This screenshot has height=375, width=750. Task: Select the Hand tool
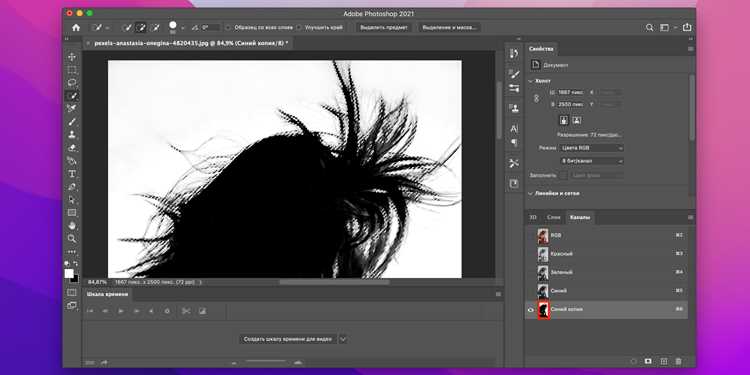pos(72,225)
